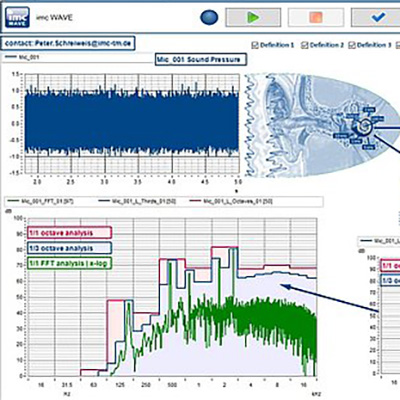
Task: Click the Mic_001_L_Thirds_01 blue legend entry
Action: tap(137, 201)
